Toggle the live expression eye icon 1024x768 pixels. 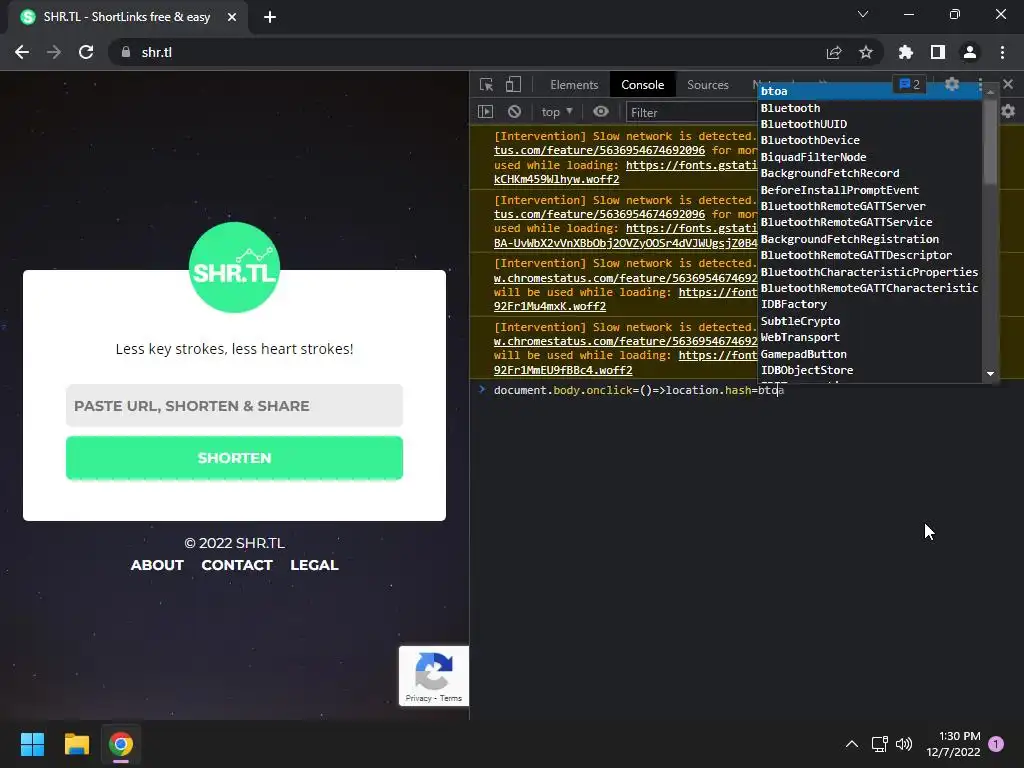point(601,112)
